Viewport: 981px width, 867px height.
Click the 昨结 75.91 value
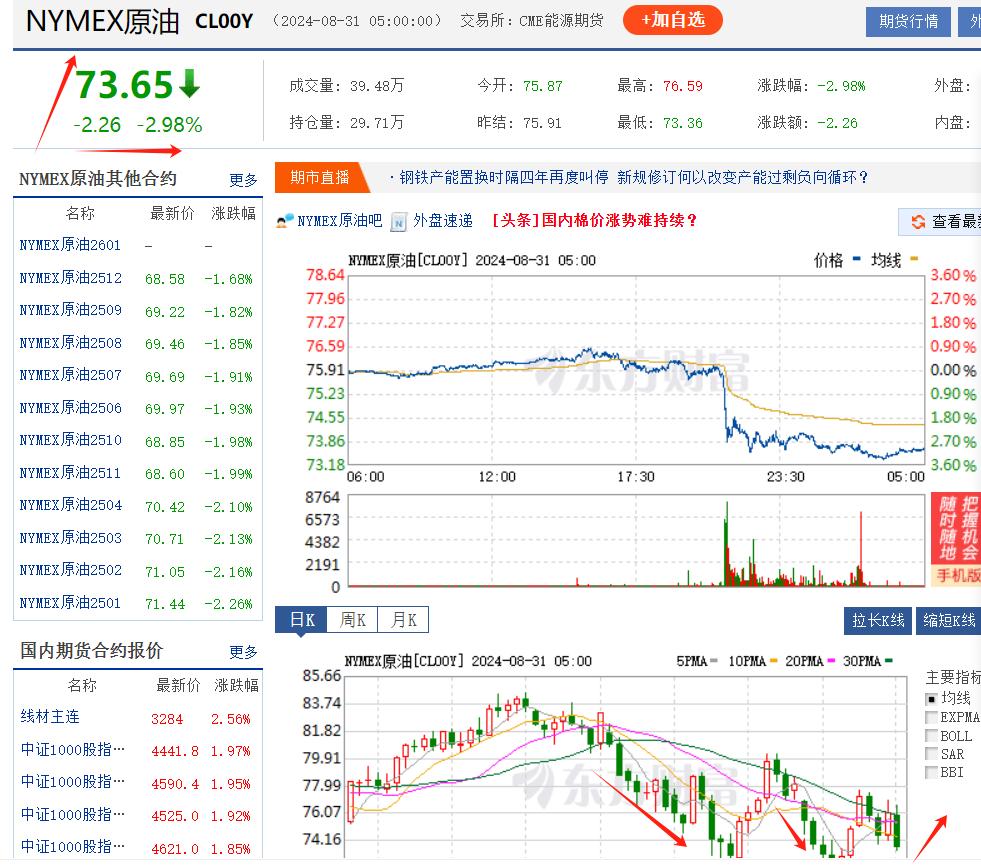click(542, 123)
